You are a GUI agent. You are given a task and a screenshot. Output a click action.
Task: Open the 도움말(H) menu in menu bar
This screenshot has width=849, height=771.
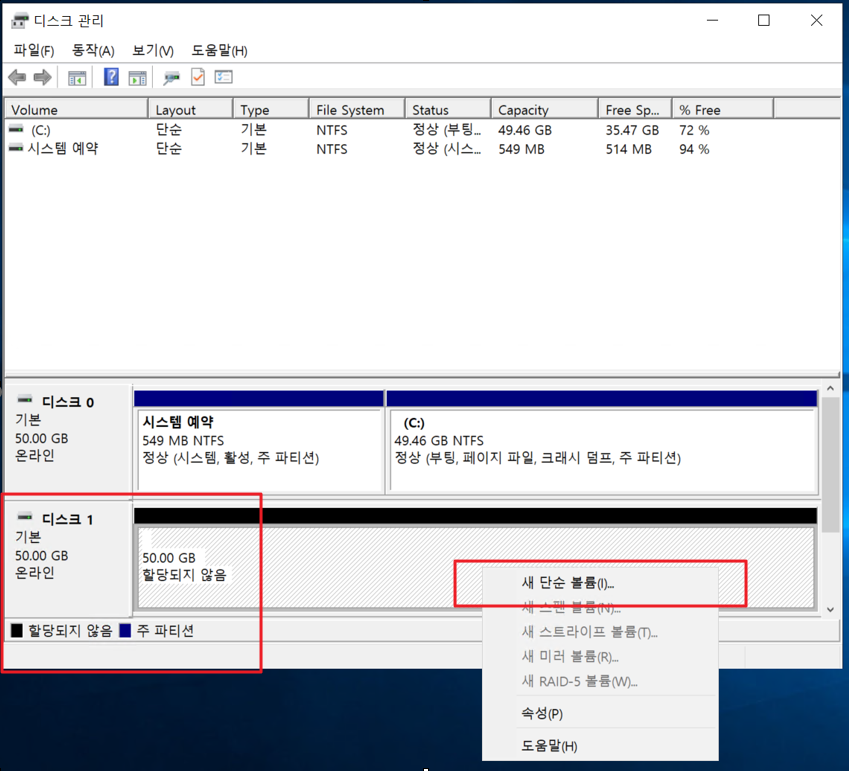[219, 50]
